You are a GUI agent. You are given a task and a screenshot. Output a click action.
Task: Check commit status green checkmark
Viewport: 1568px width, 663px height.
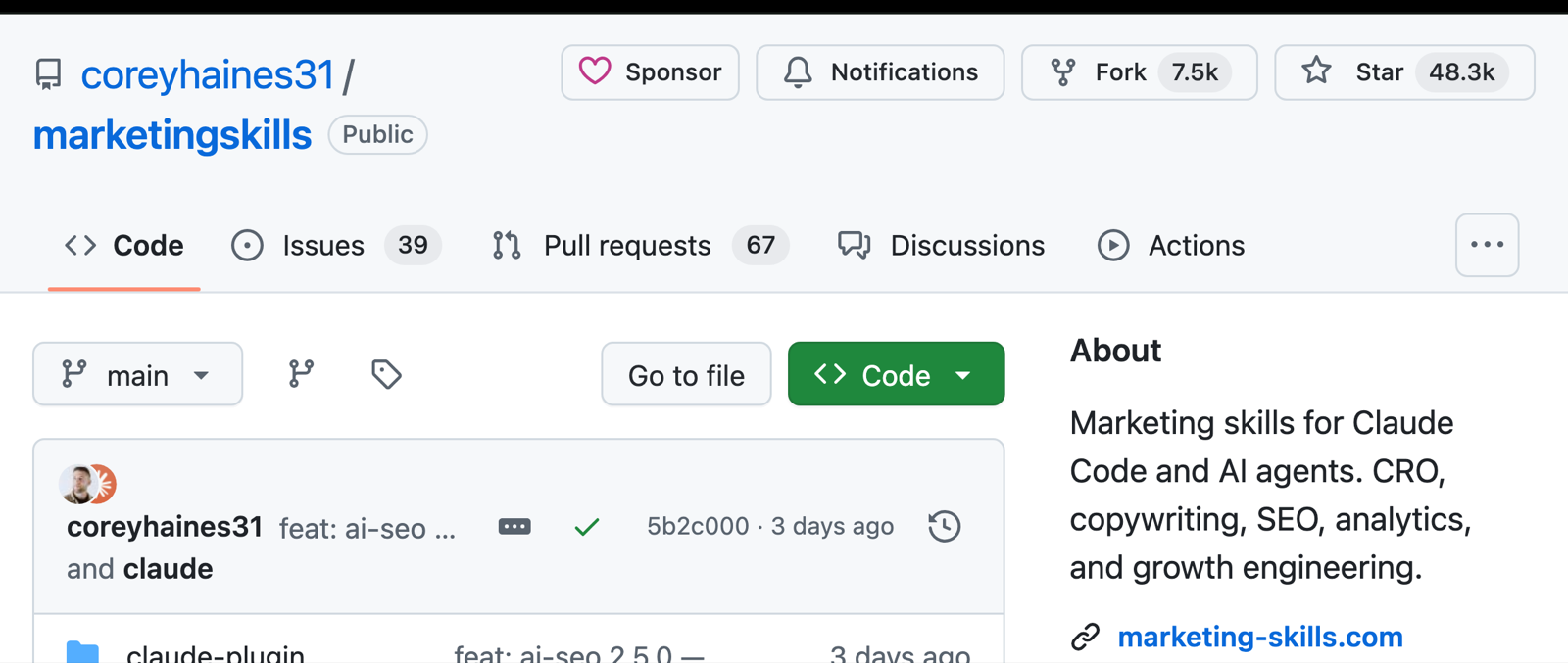pyautogui.click(x=587, y=527)
